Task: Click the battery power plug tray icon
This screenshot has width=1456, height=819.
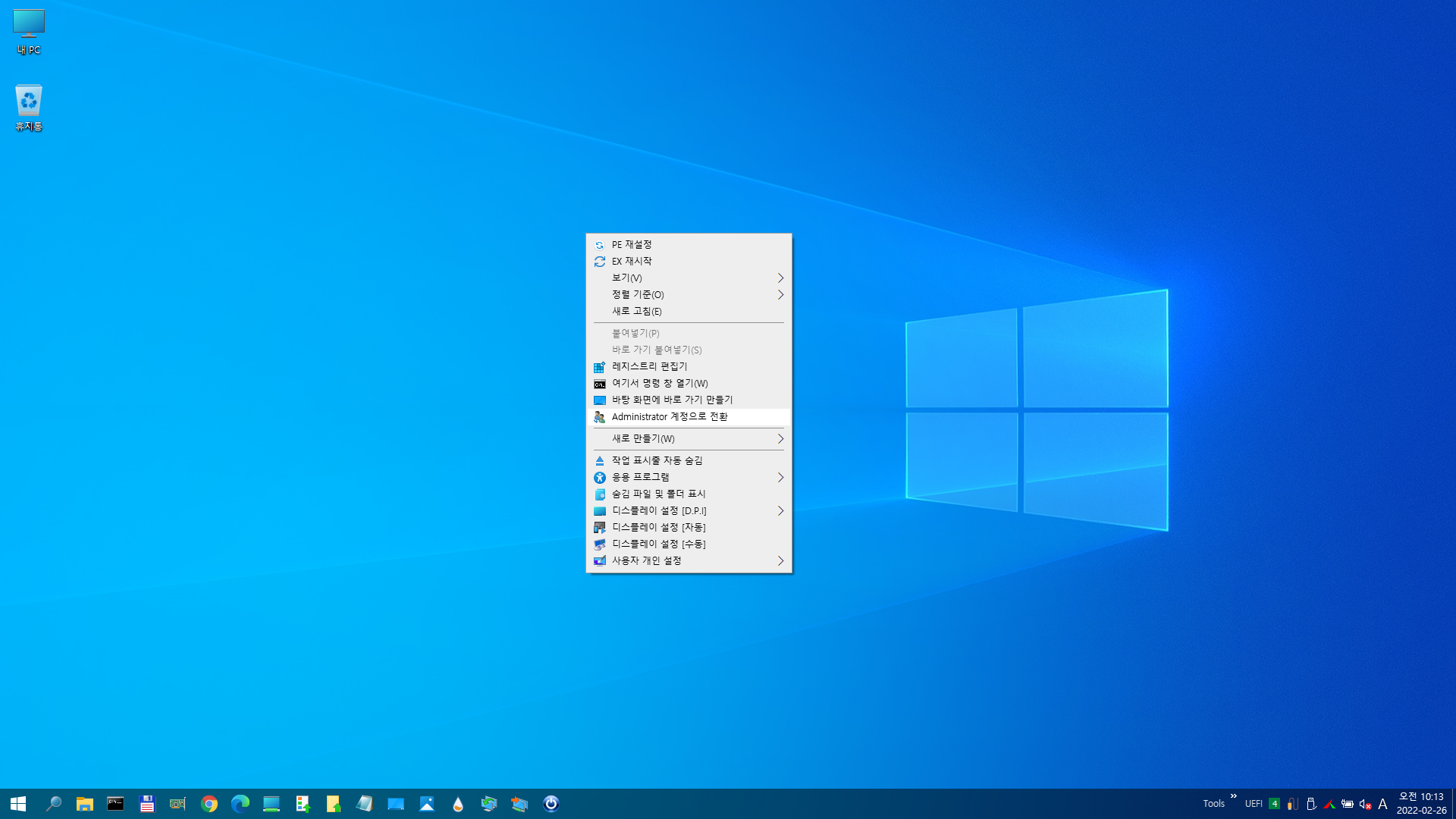Action: [1348, 804]
